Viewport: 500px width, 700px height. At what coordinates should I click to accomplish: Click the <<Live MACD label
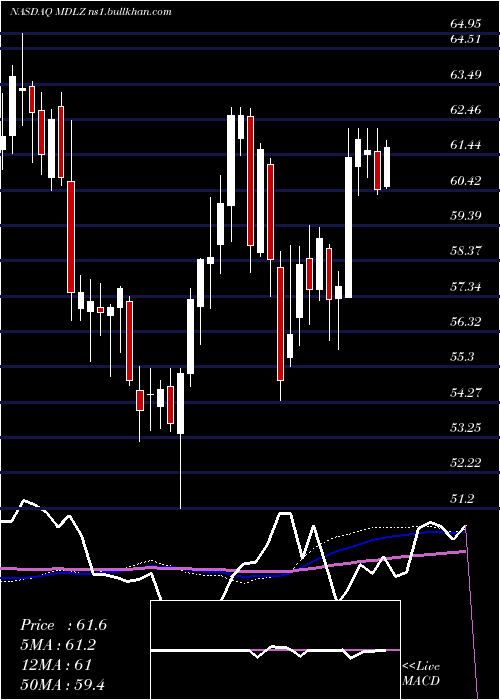(x=421, y=673)
